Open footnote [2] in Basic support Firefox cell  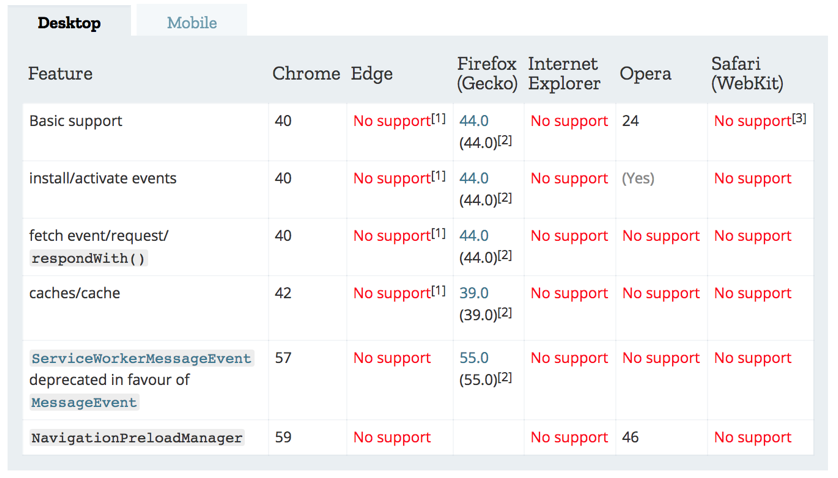tap(505, 140)
